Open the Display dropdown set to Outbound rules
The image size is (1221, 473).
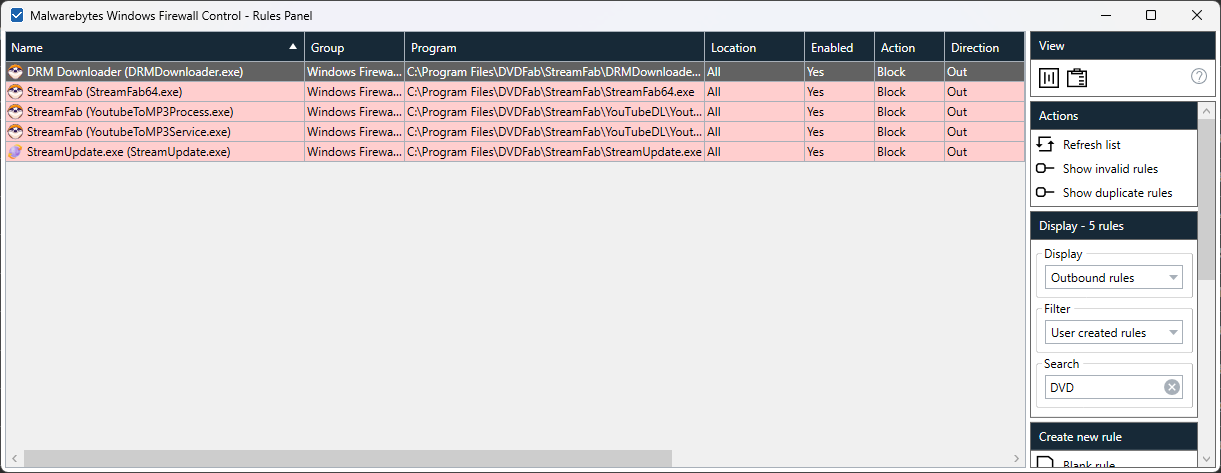tap(1114, 277)
